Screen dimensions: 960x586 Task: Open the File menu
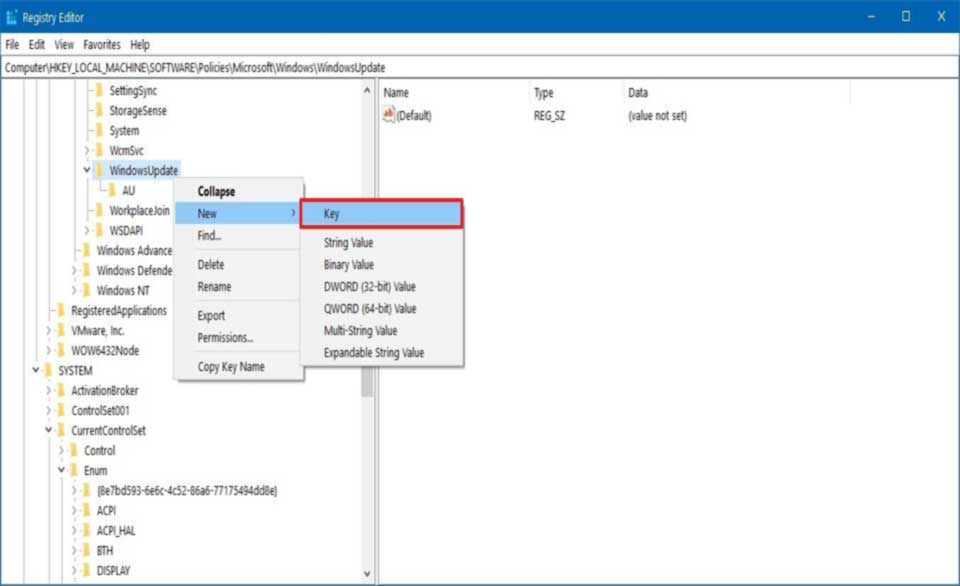pyautogui.click(x=12, y=45)
